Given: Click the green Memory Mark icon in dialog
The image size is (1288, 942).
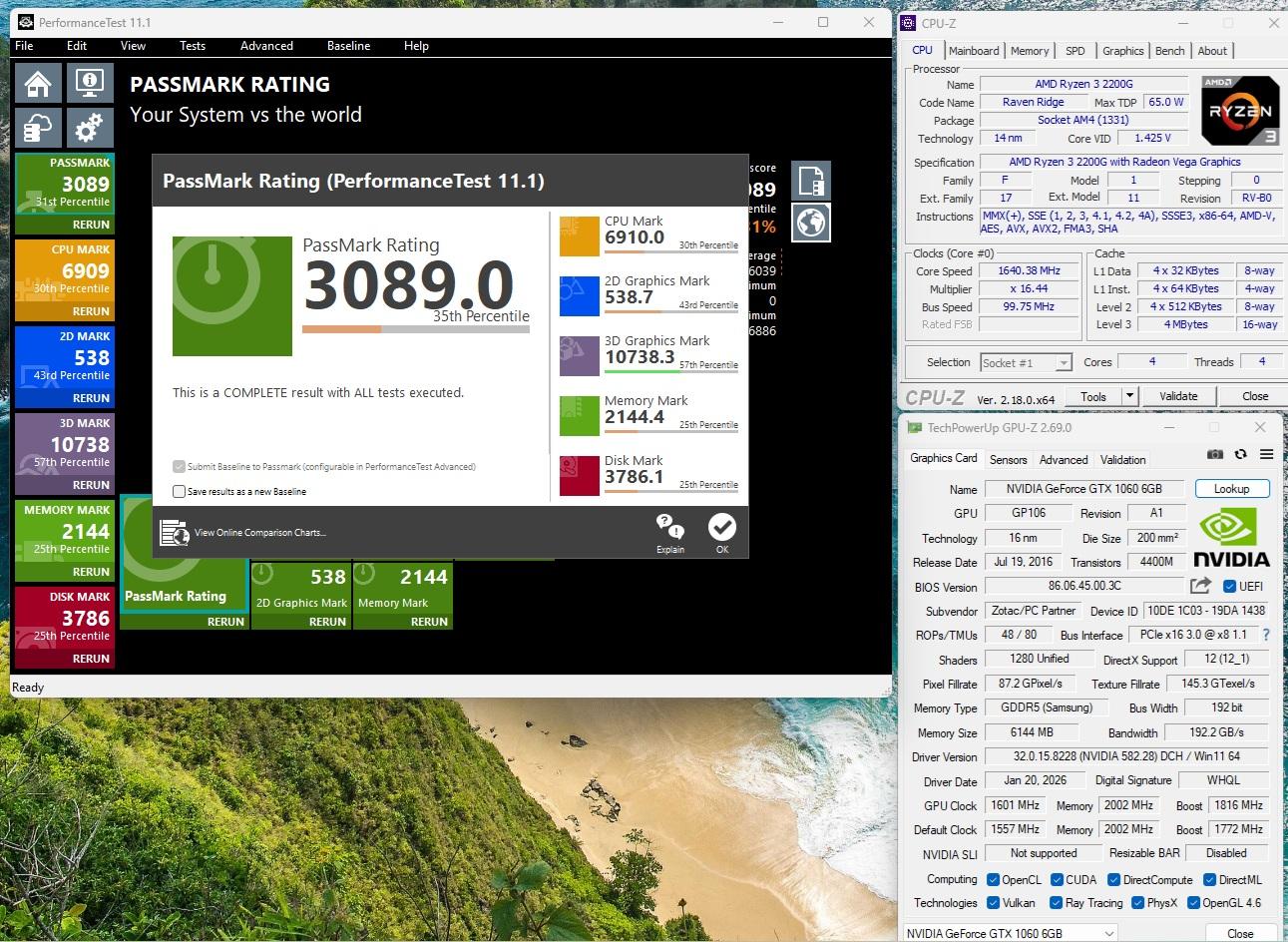Looking at the screenshot, I should click(580, 416).
